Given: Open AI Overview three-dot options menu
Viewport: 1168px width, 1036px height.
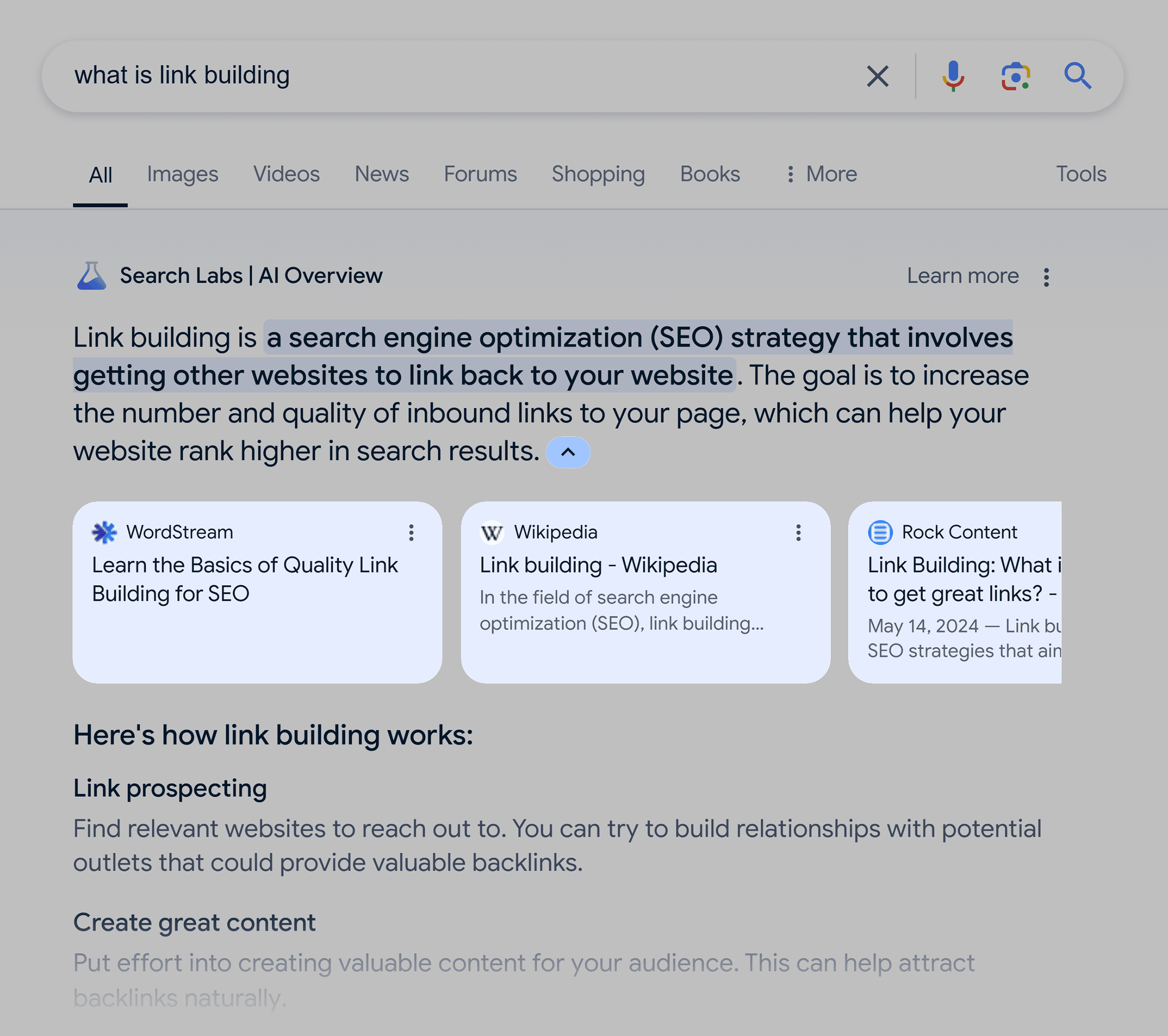Looking at the screenshot, I should (1046, 277).
